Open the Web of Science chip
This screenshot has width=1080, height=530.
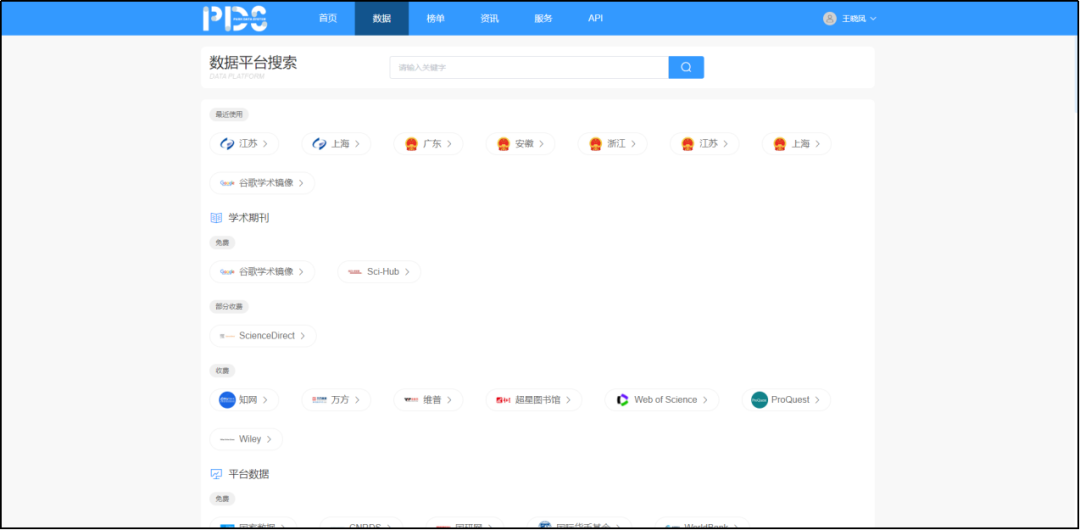point(661,400)
